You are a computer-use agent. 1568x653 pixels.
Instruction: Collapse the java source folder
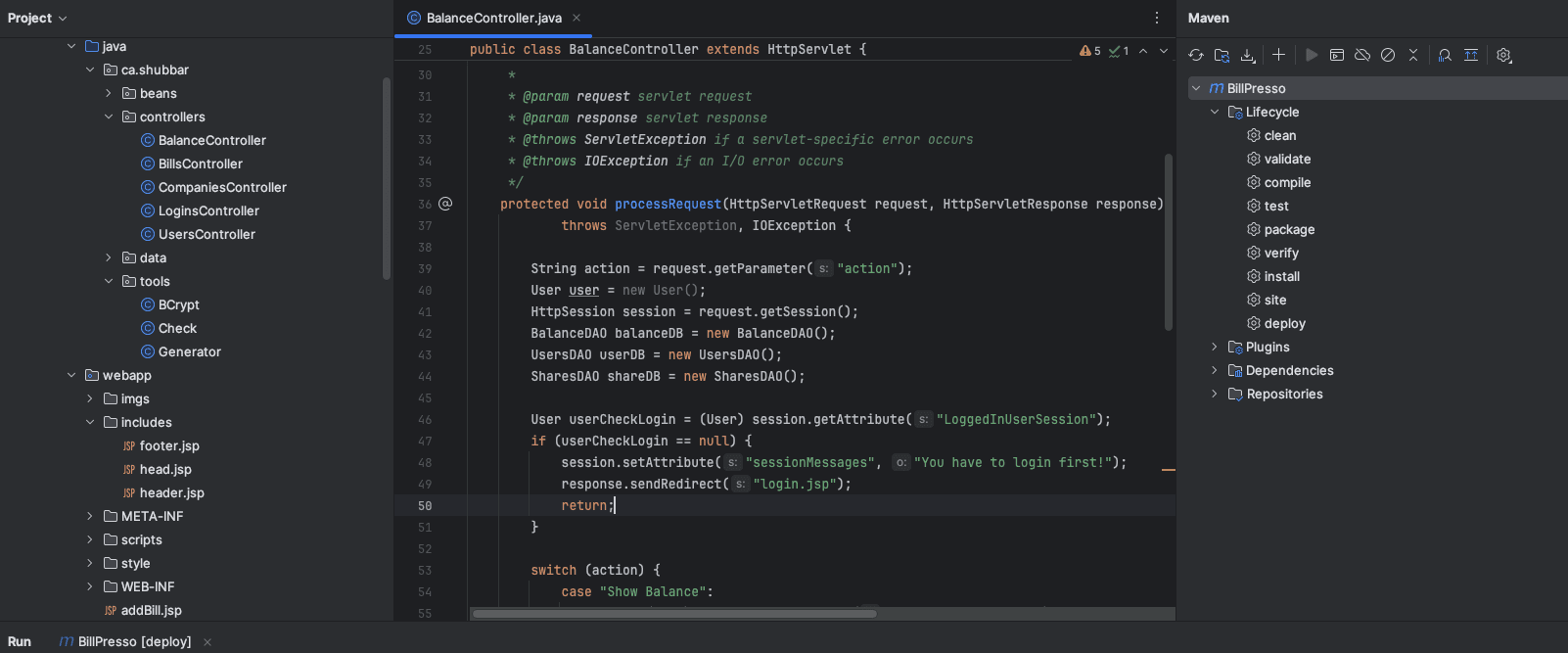pyautogui.click(x=71, y=46)
